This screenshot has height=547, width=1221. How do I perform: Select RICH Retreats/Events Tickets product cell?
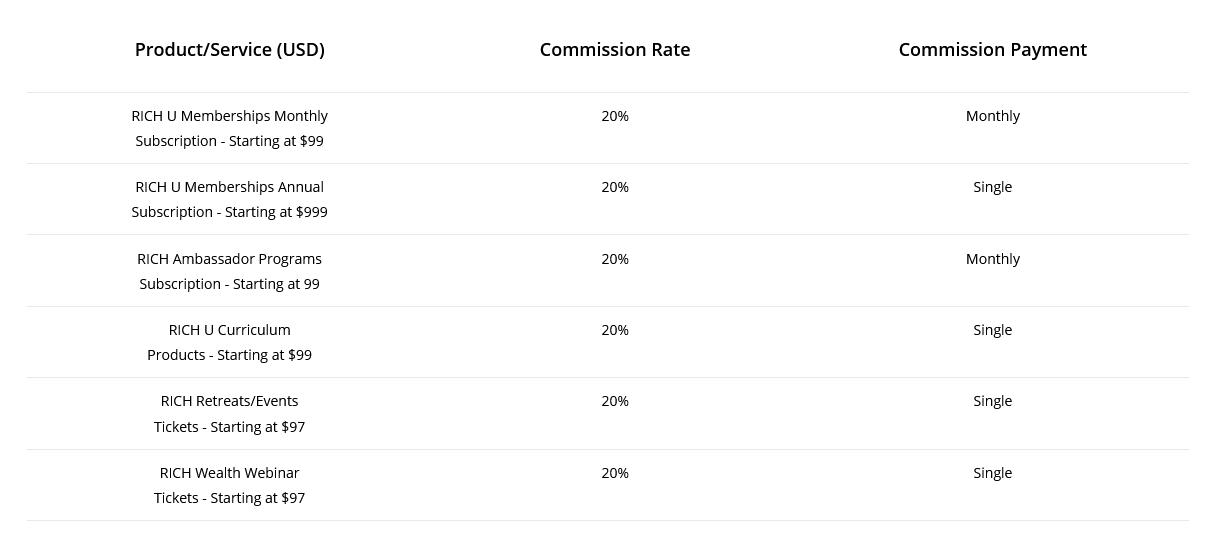point(229,413)
